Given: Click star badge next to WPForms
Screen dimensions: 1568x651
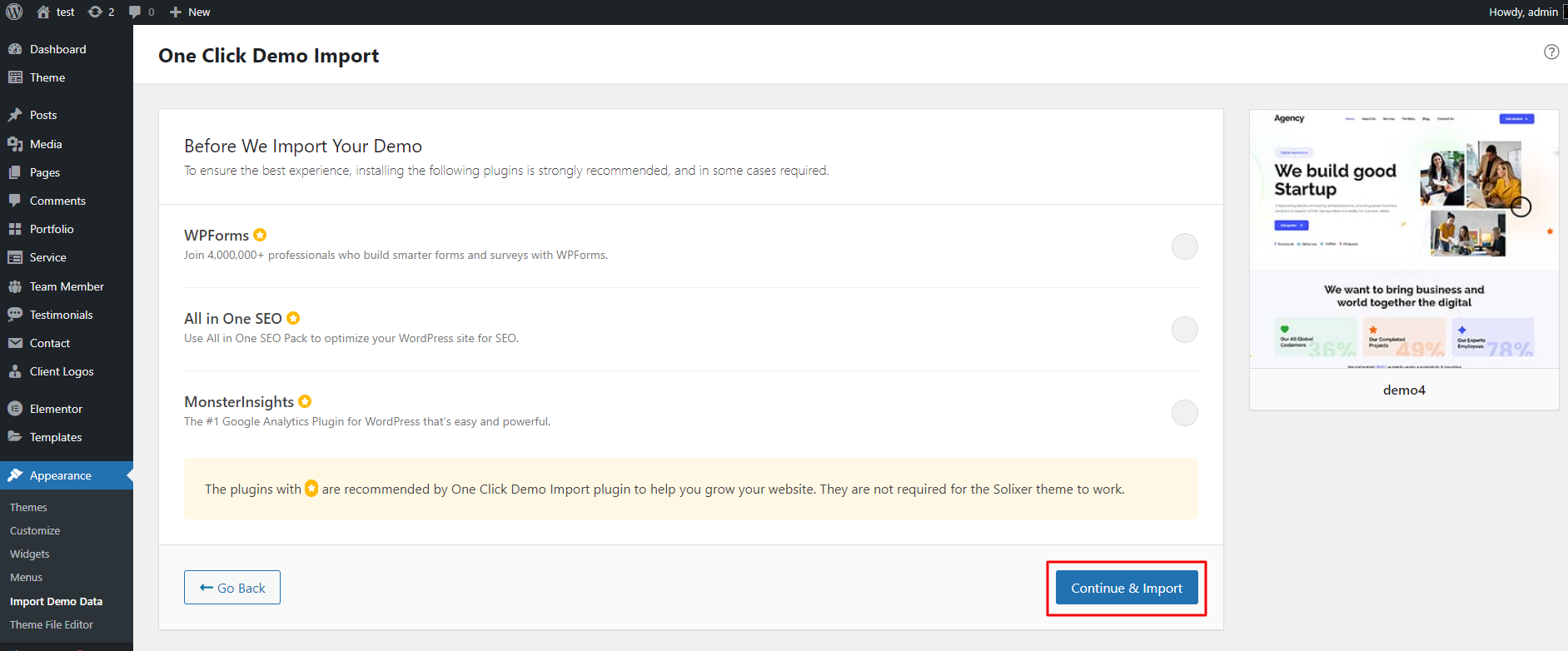Looking at the screenshot, I should pos(260,235).
